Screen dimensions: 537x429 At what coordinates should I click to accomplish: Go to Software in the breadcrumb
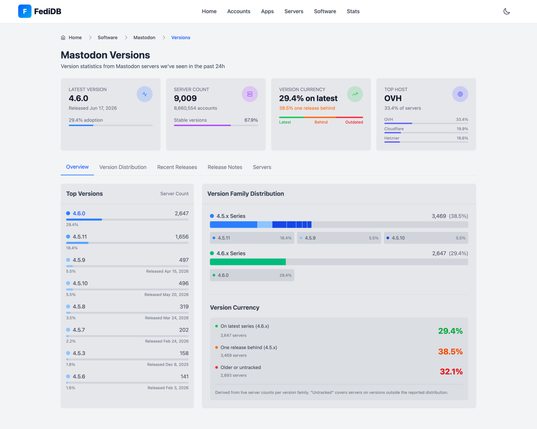click(108, 38)
